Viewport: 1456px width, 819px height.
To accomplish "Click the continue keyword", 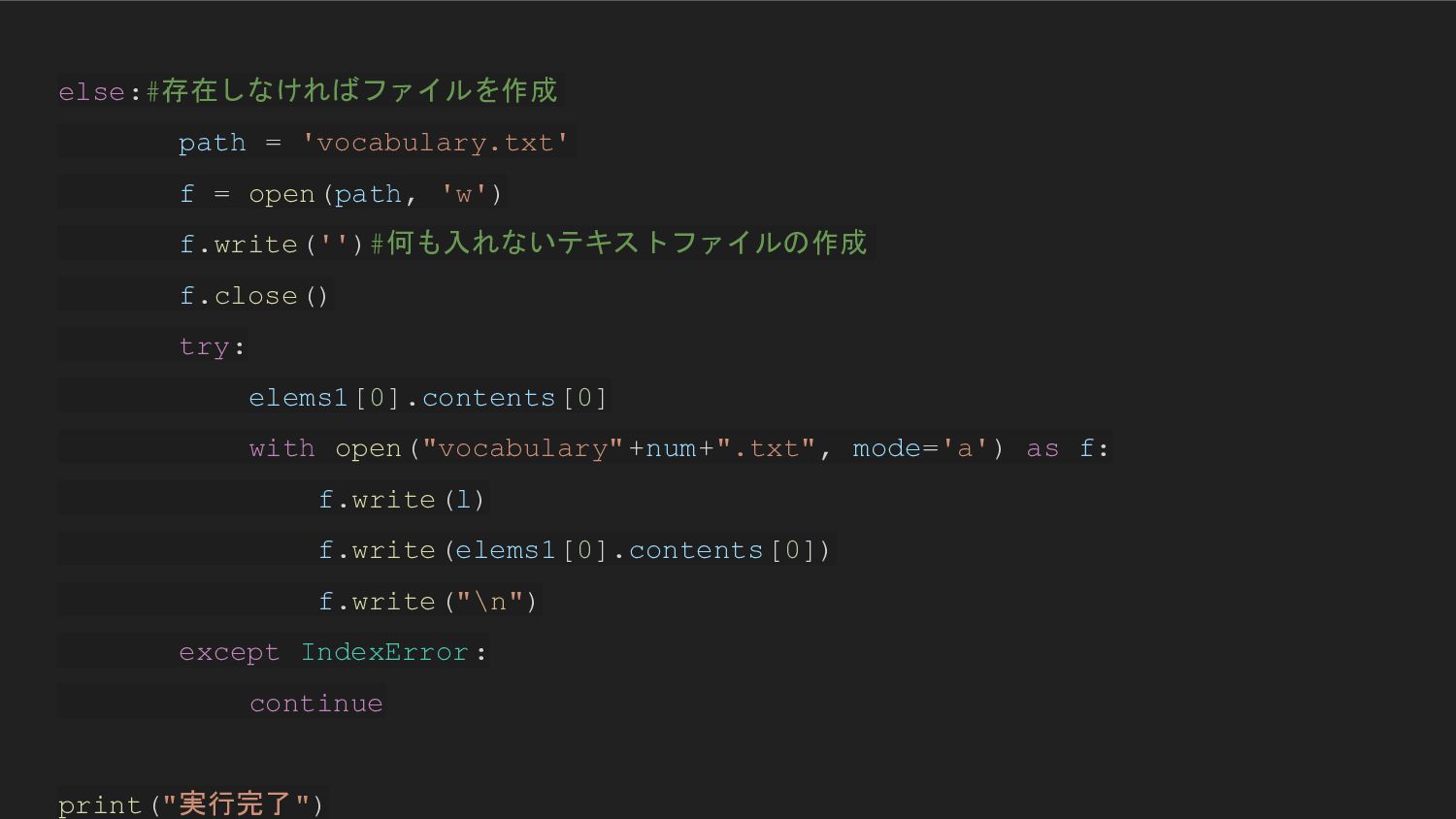I will [x=316, y=704].
